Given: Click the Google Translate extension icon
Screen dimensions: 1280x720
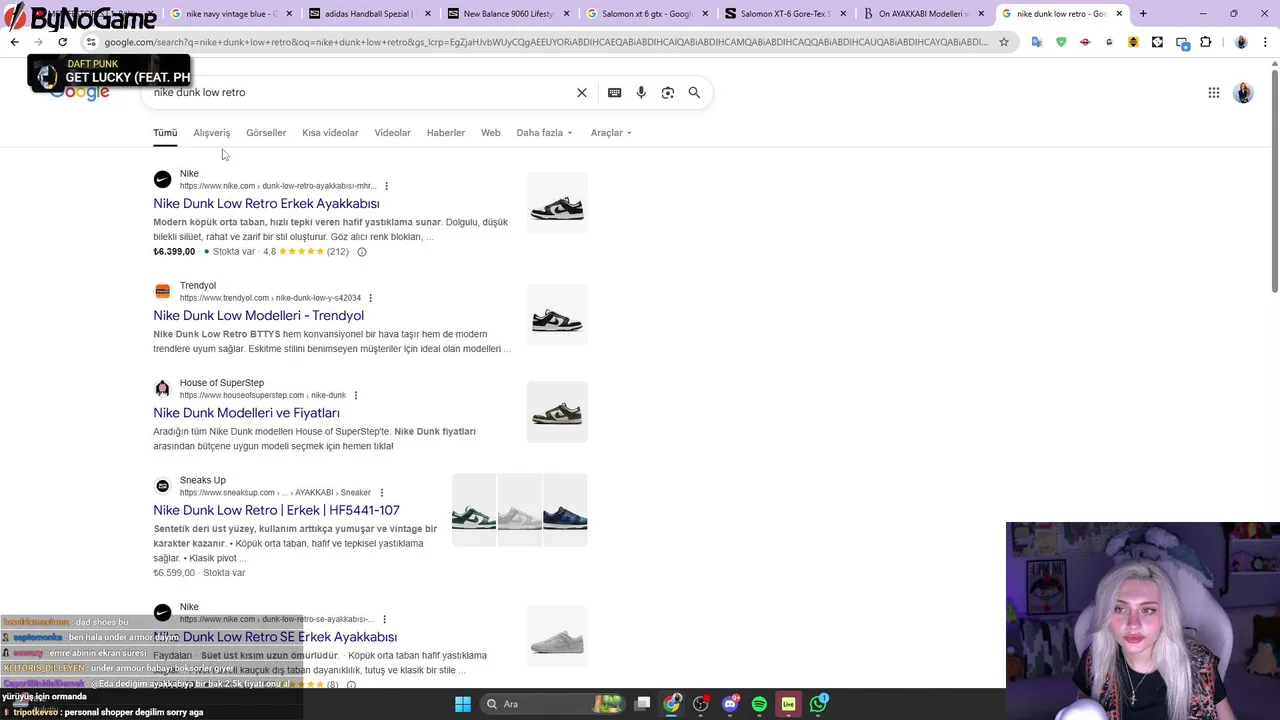Looking at the screenshot, I should pos(1037,42).
